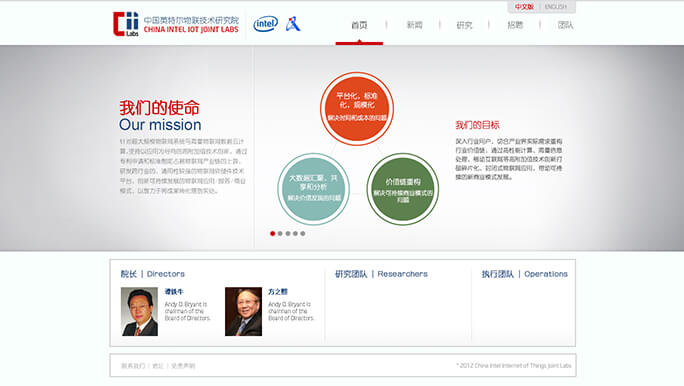Click the Cii Labs logo
684x386 pixels.
(126, 24)
